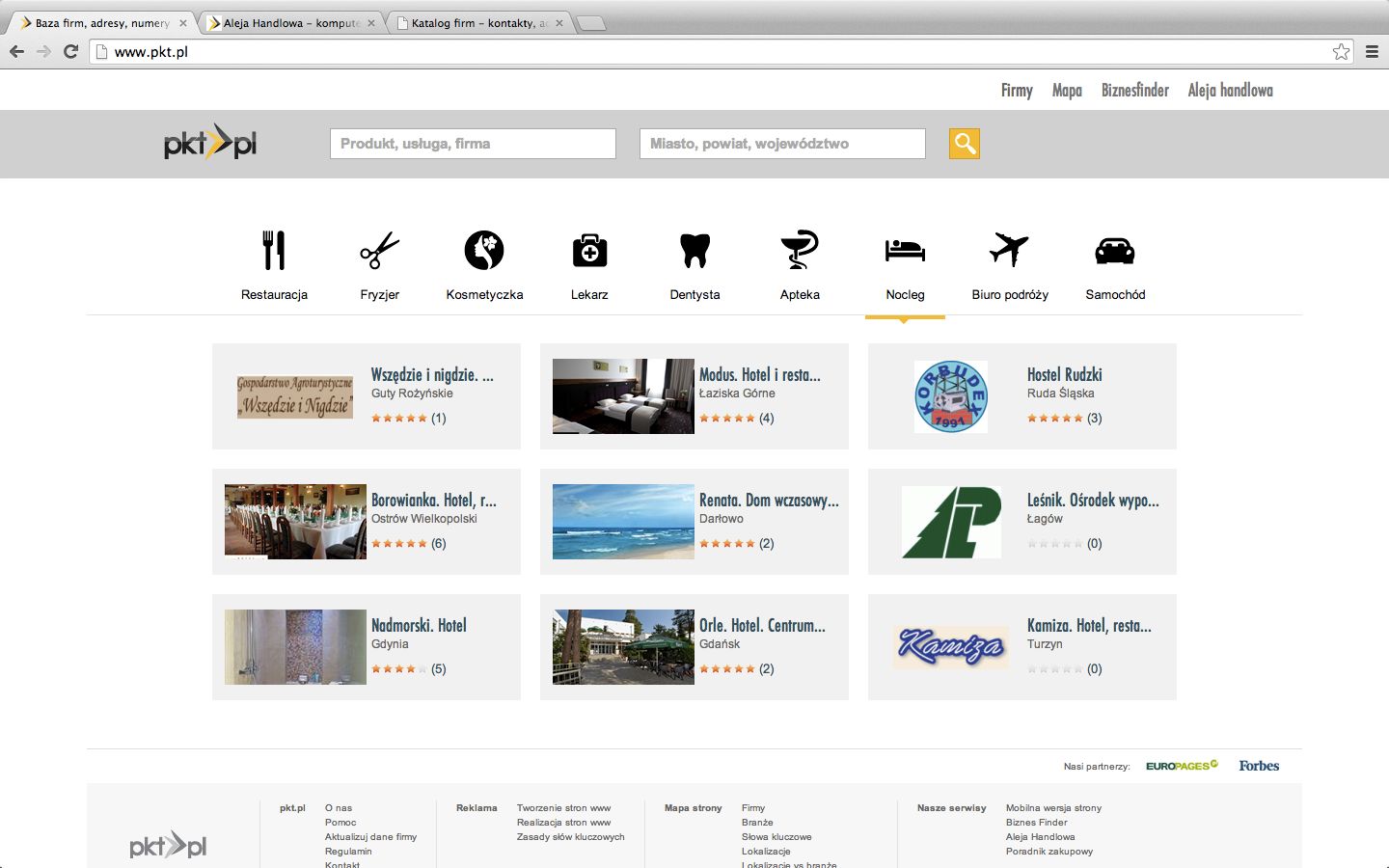Open Renata. Dom wczasowy listing title
The width and height of the screenshot is (1389, 868).
(x=769, y=500)
